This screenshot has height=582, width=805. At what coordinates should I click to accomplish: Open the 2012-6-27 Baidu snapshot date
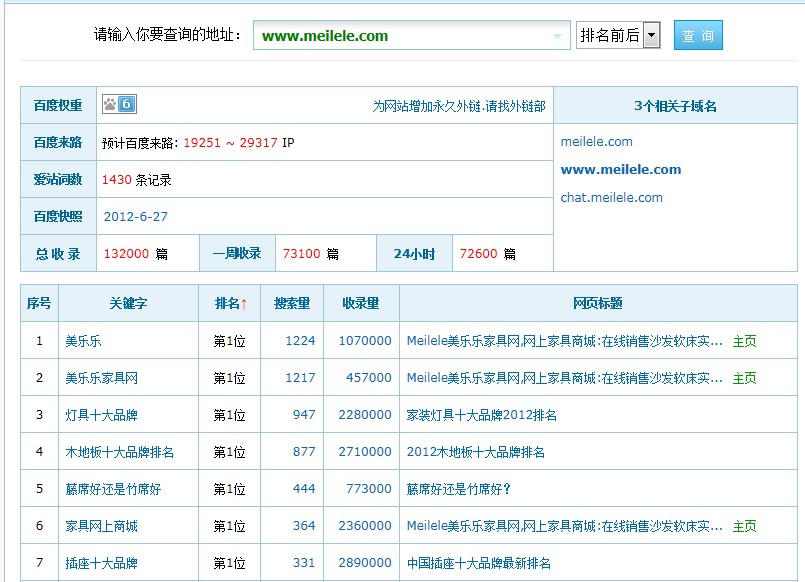136,216
